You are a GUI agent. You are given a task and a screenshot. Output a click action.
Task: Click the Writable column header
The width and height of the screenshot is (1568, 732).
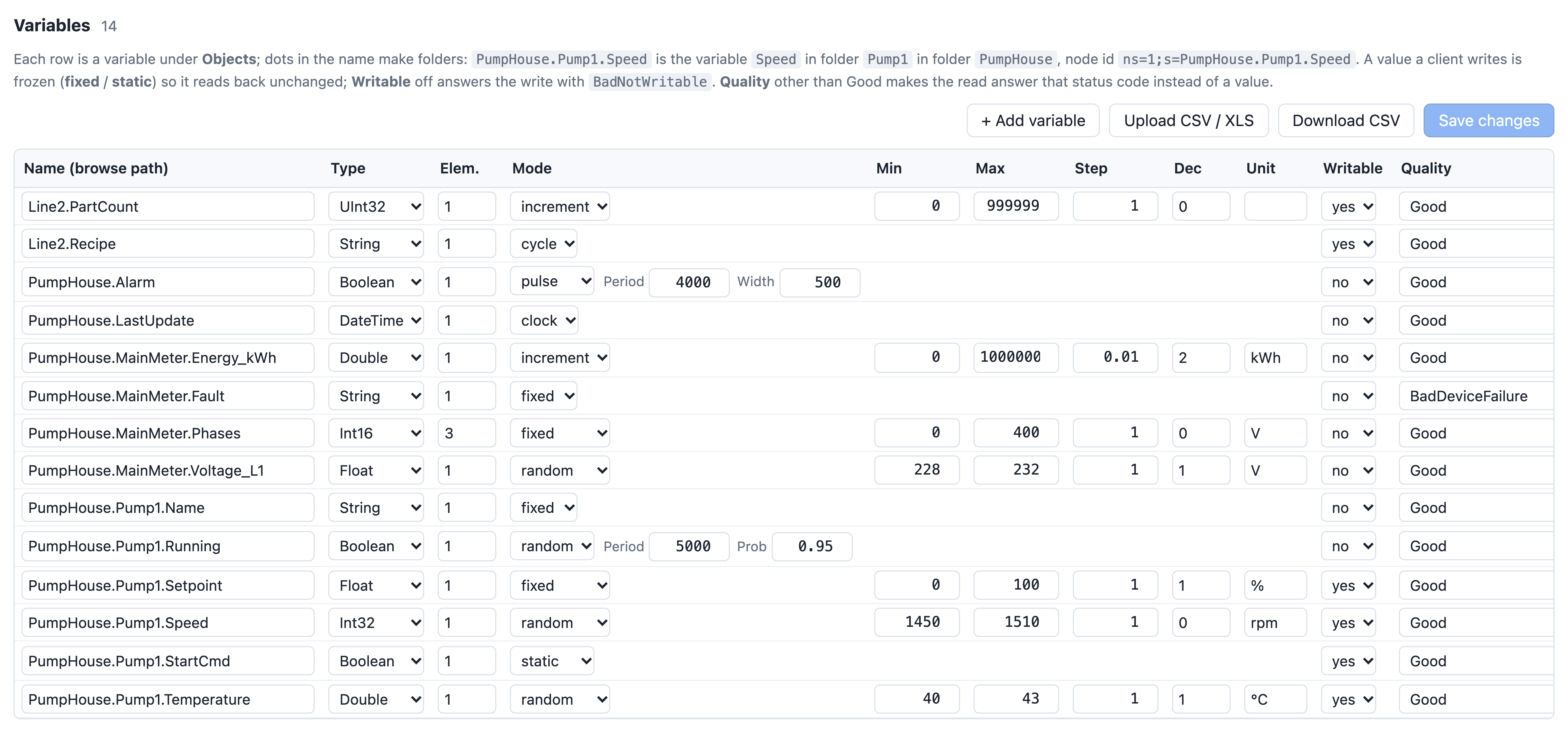[x=1353, y=169]
